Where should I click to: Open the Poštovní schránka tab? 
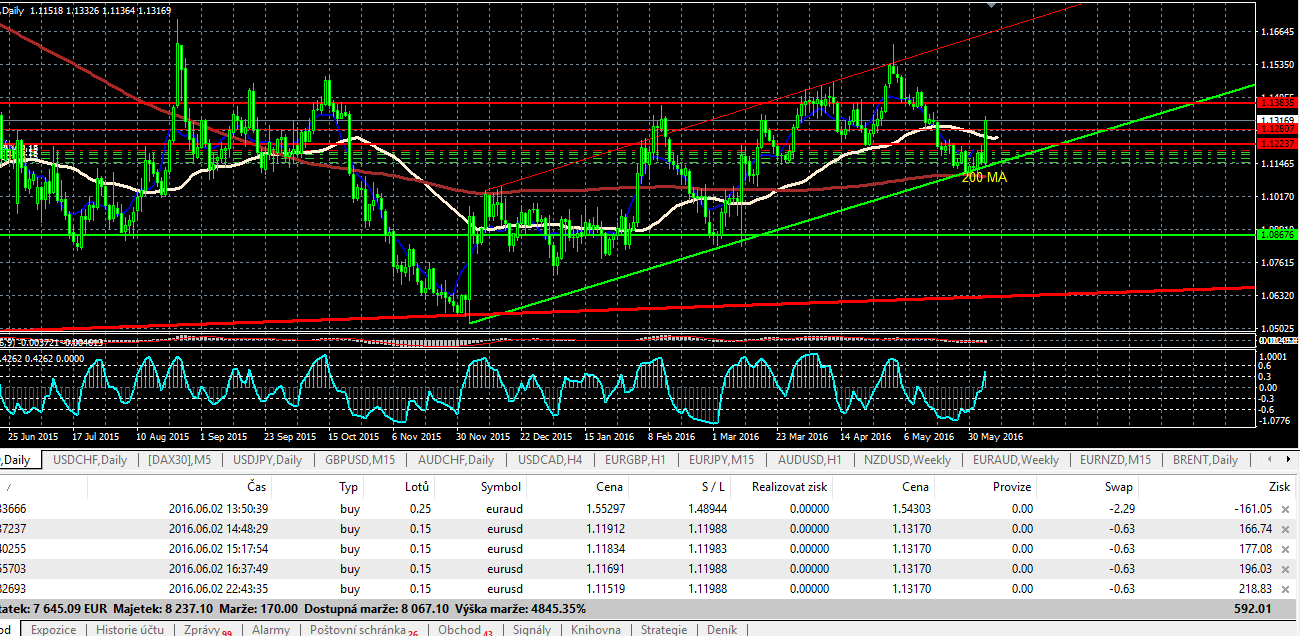[357, 630]
